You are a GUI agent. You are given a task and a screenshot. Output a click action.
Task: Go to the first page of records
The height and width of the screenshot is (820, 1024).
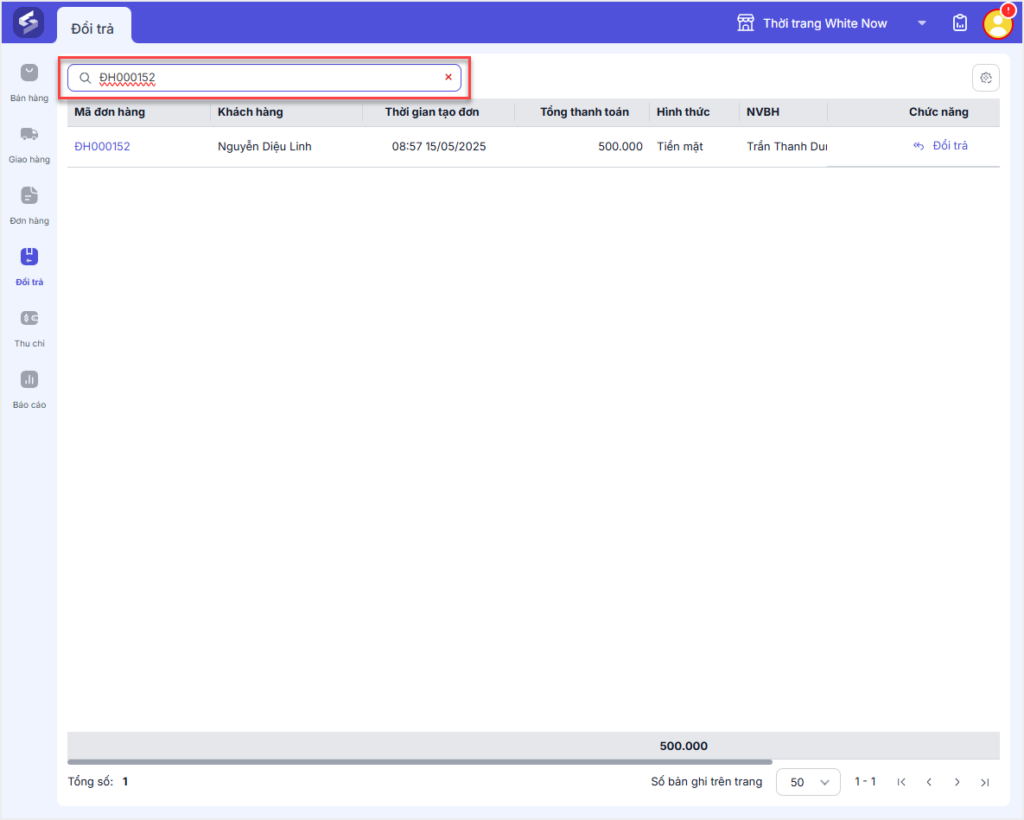click(901, 782)
